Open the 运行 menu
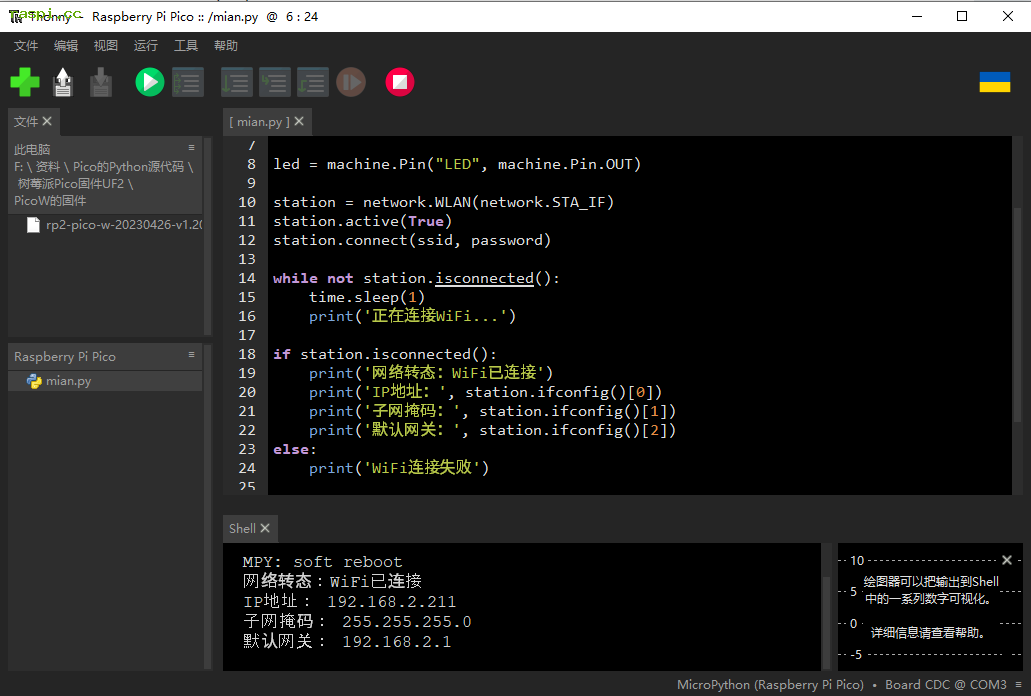The width and height of the screenshot is (1031, 696). pyautogui.click(x=146, y=46)
